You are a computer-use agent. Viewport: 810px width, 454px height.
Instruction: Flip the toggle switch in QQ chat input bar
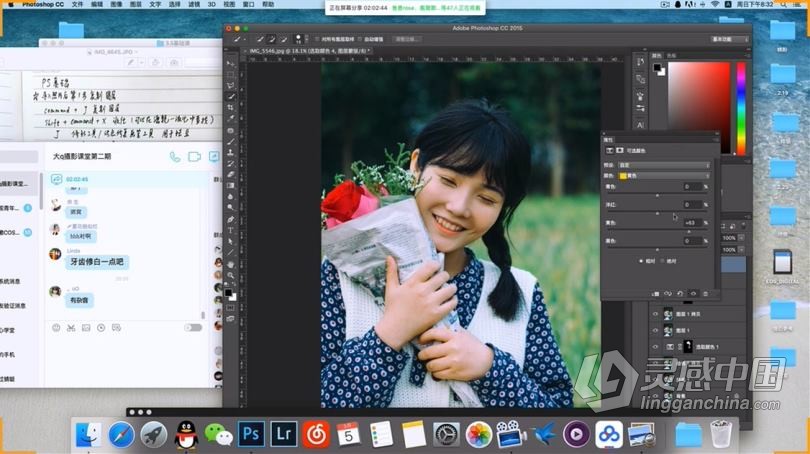[193, 328]
